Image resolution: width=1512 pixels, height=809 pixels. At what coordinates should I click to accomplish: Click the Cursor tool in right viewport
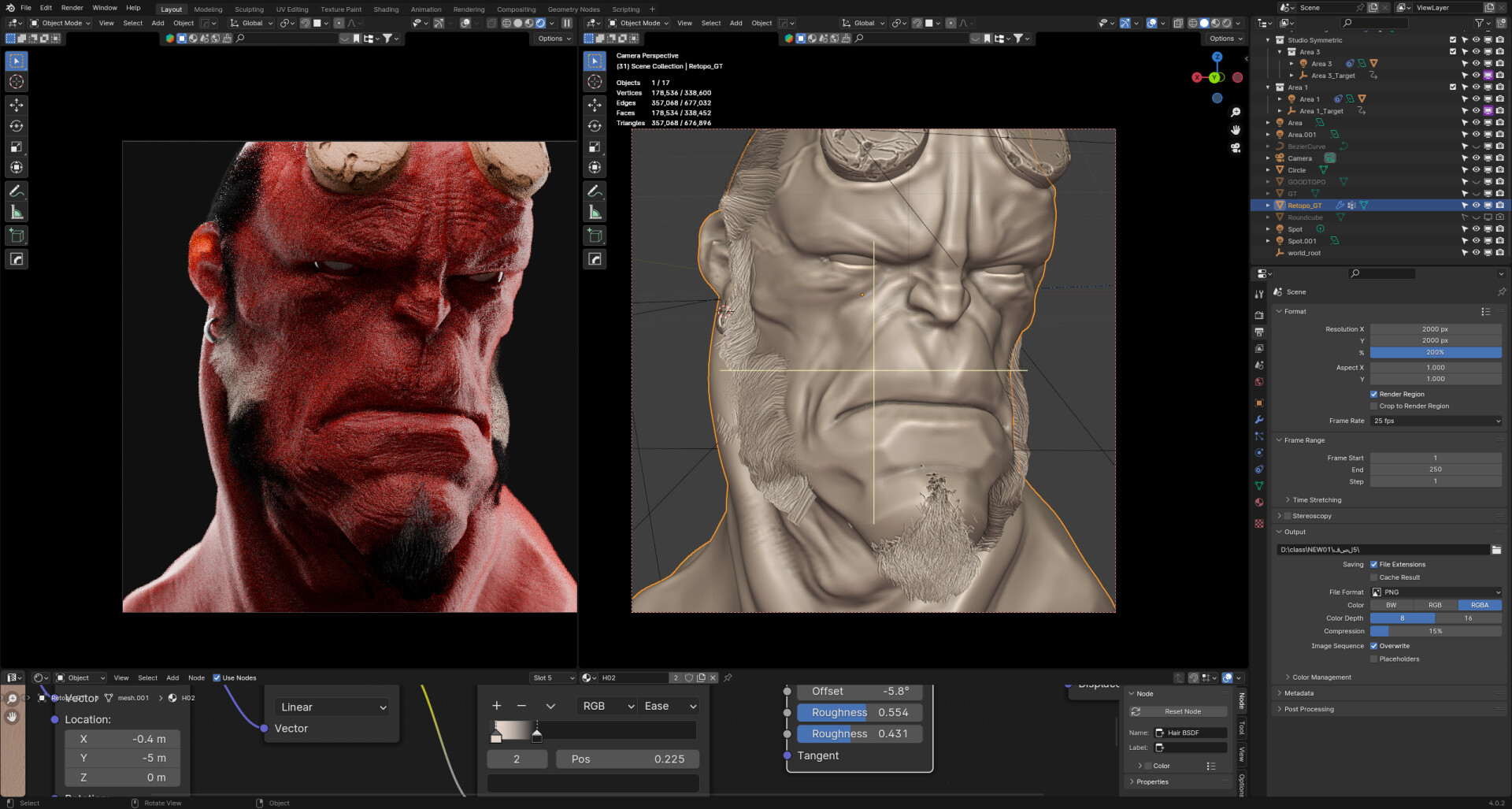click(595, 82)
